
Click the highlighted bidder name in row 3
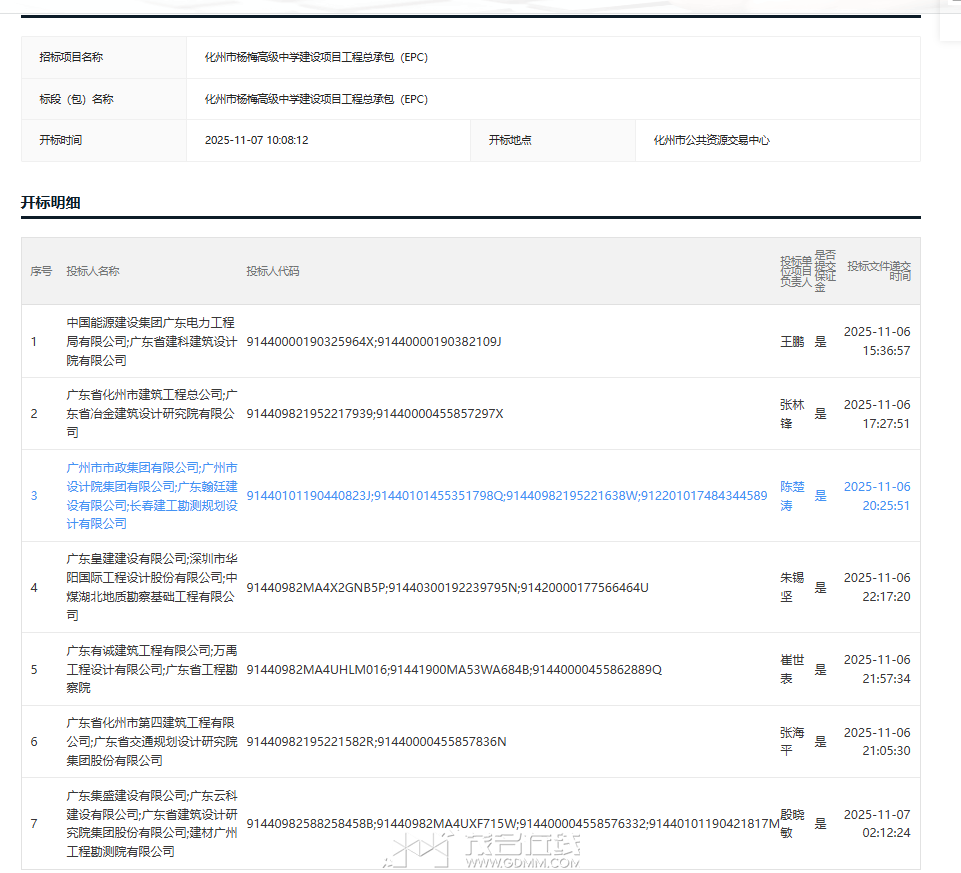(x=152, y=495)
